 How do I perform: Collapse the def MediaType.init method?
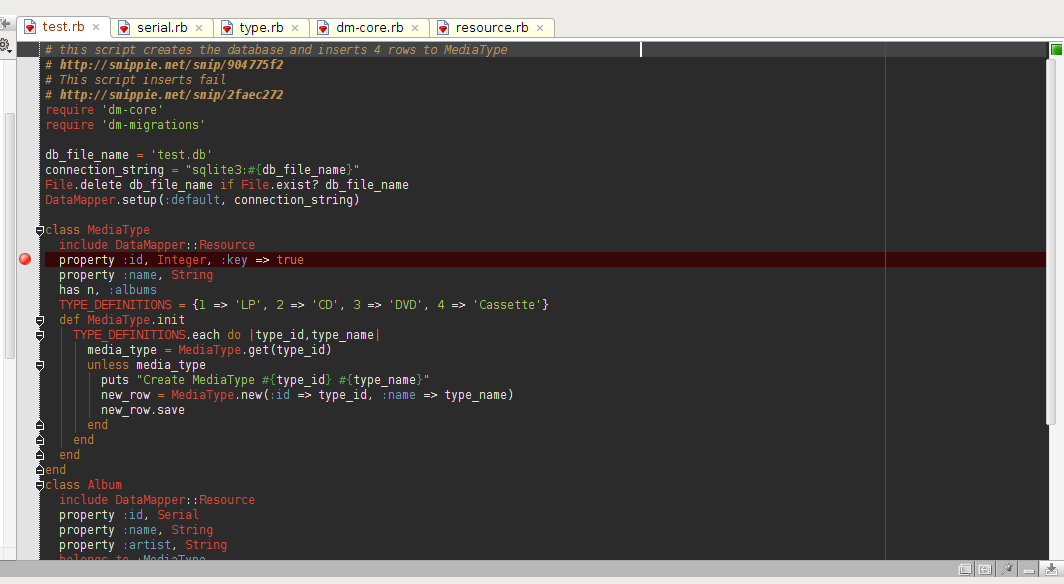tap(40, 320)
